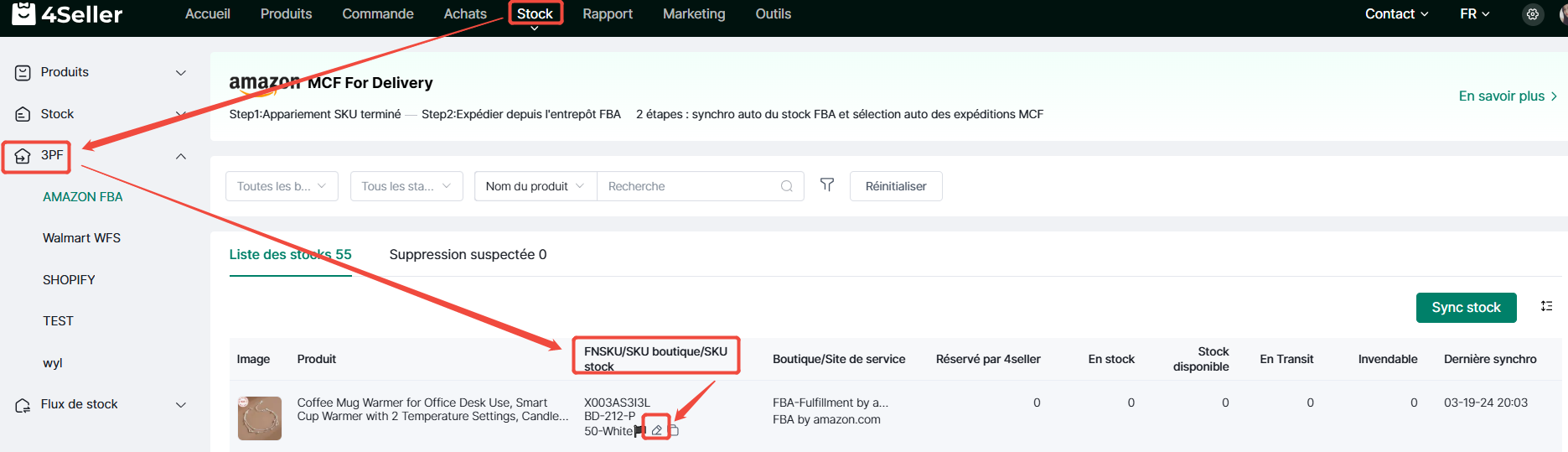Click the Dernière synchro column header
Screen dimensions: 1568x452
click(x=1490, y=360)
